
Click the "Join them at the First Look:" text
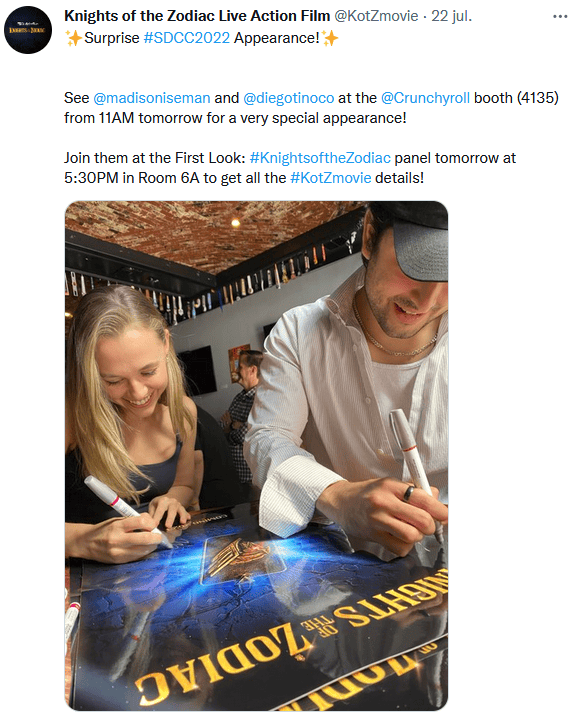[155, 158]
